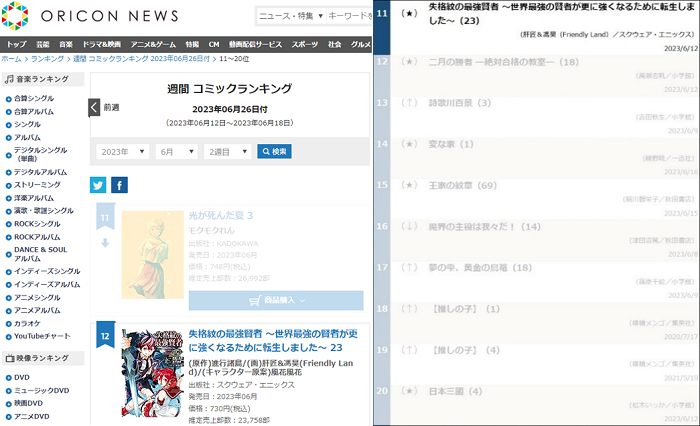Select 日本三國 (4) row in right list

tap(536, 405)
